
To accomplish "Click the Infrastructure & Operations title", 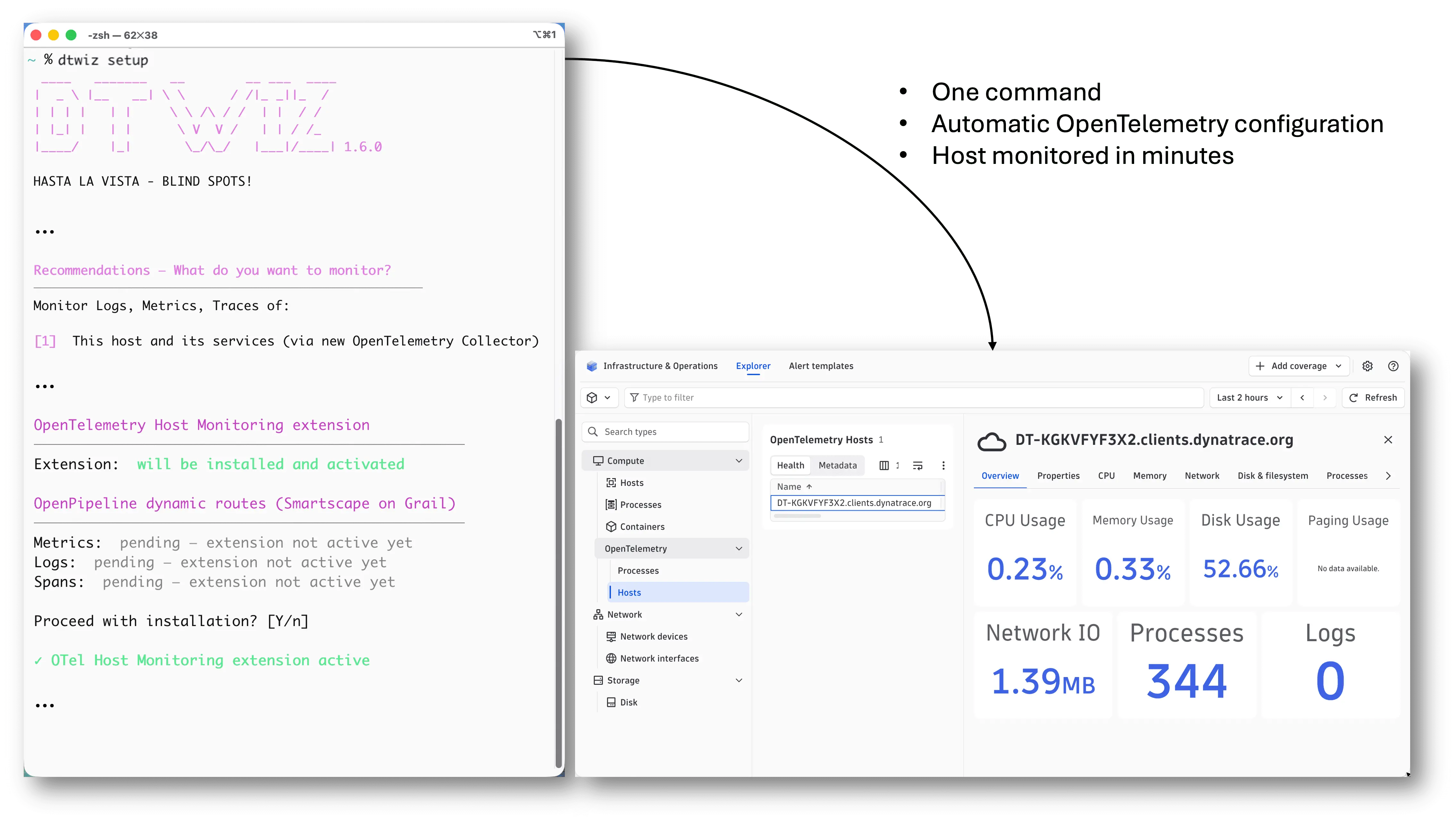I will [660, 366].
